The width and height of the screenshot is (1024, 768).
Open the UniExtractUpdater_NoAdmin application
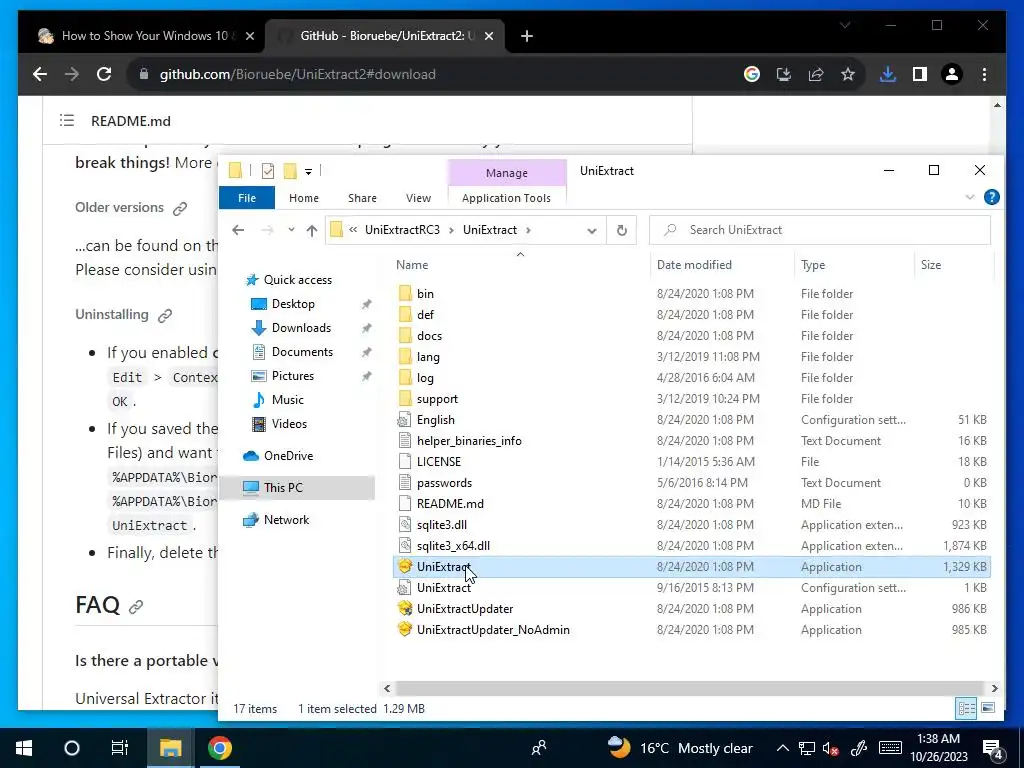pyautogui.click(x=493, y=630)
